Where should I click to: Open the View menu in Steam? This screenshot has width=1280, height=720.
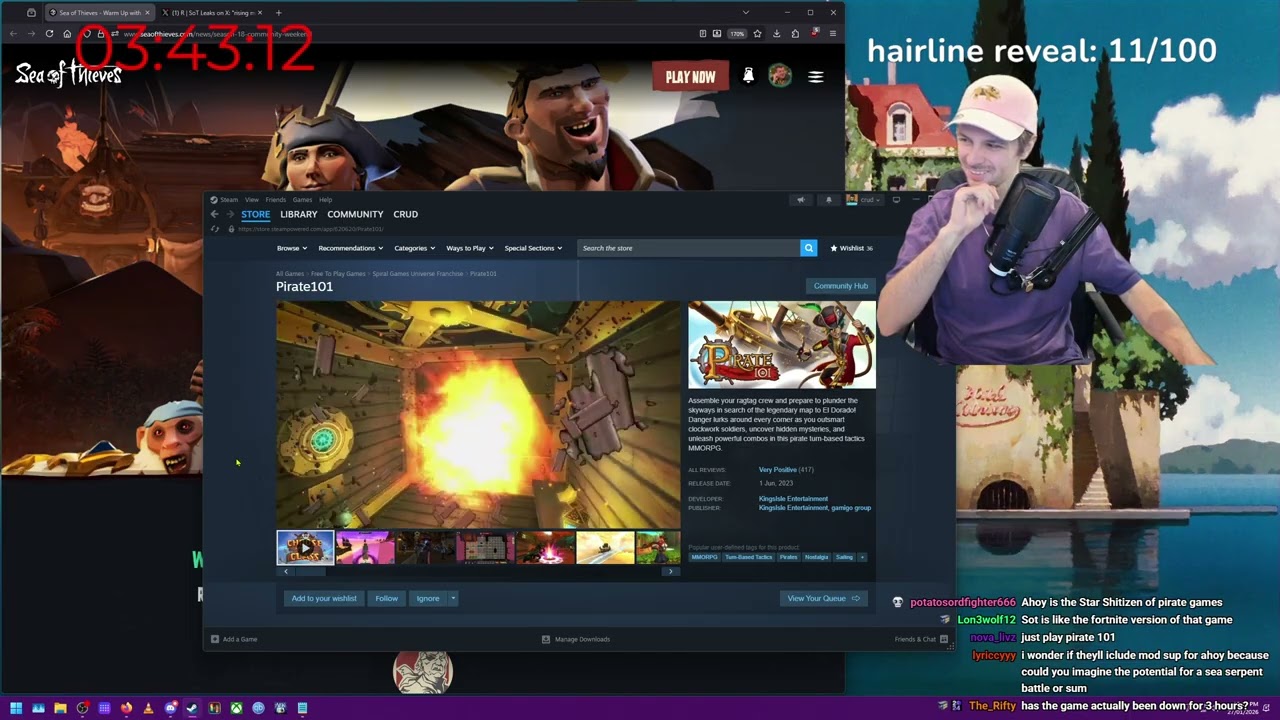(x=252, y=200)
